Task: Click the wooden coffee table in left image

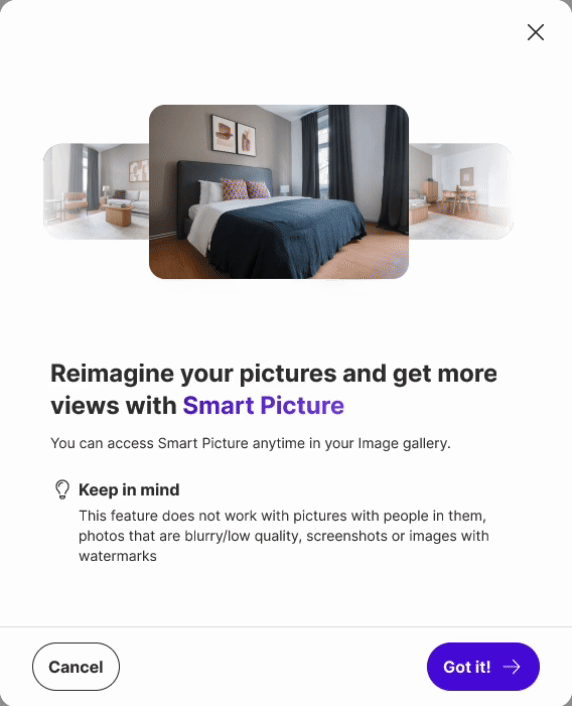Action: pyautogui.click(x=120, y=214)
